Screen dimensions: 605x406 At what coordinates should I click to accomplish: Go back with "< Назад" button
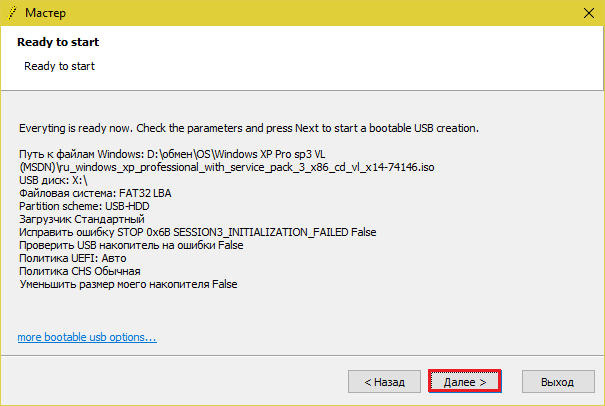(x=385, y=382)
